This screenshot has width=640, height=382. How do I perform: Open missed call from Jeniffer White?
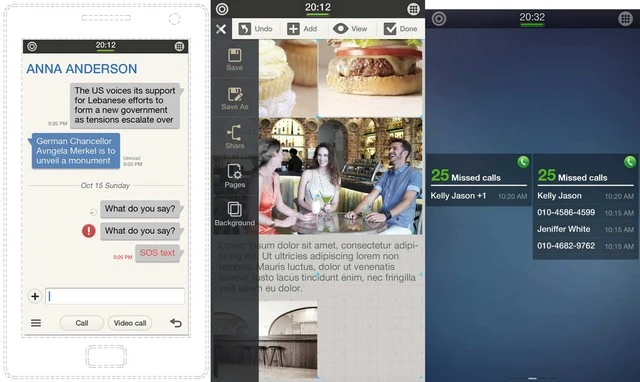point(585,229)
